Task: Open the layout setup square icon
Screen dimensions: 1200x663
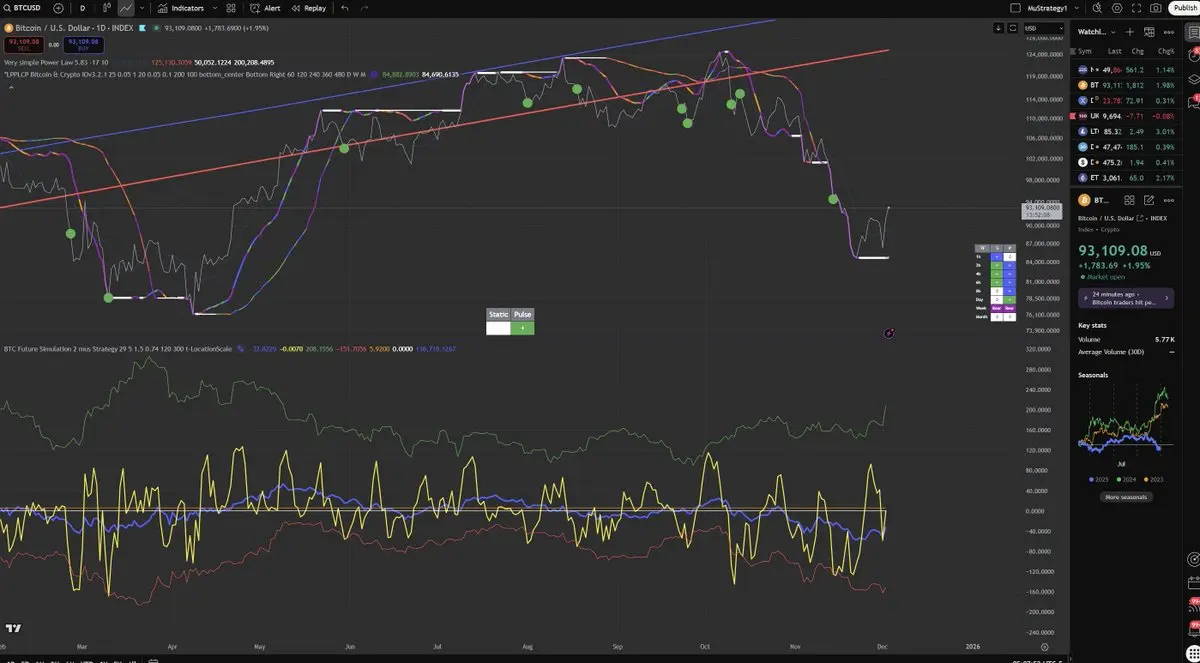Action: point(1015,7)
